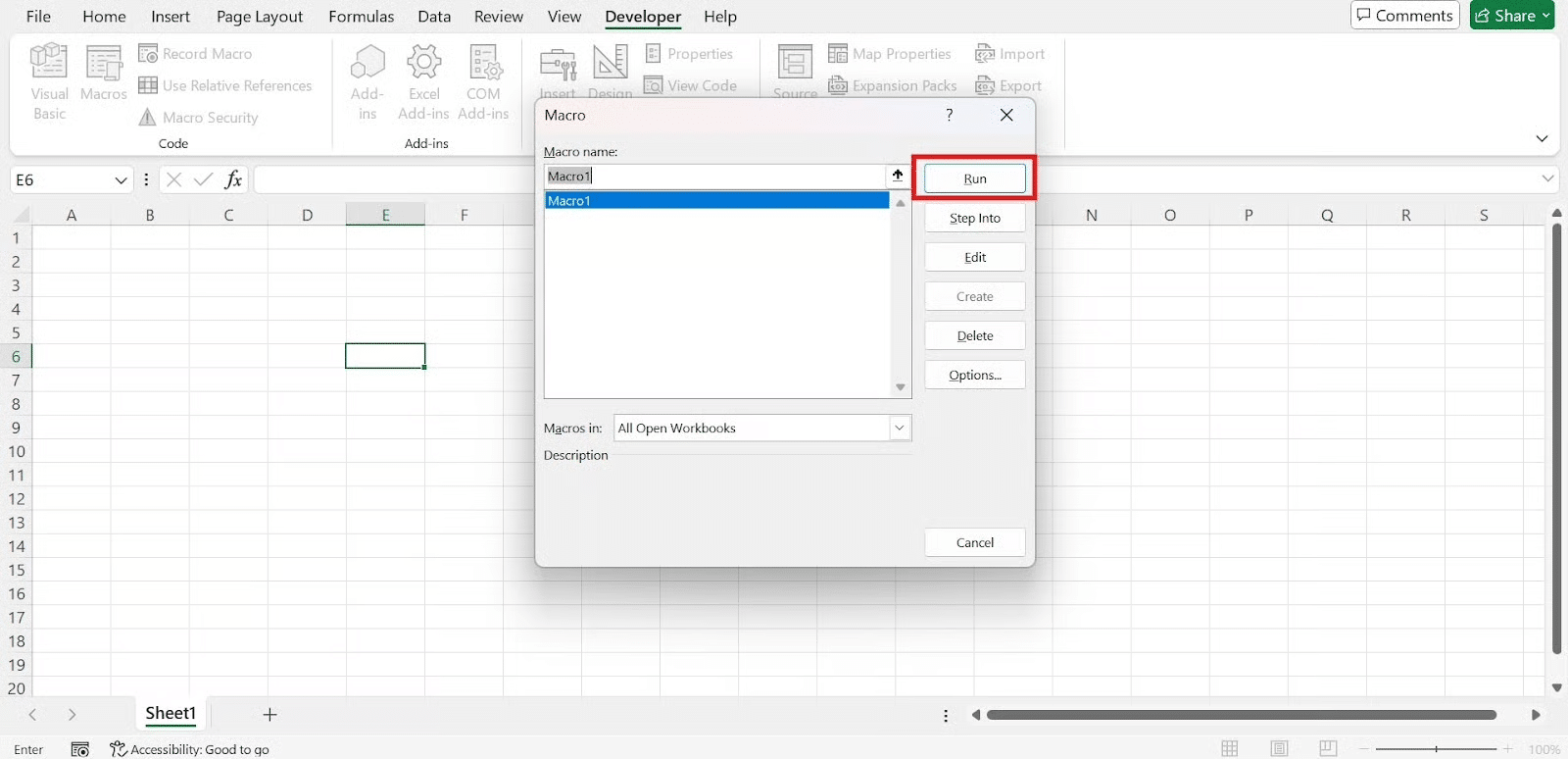Expand the Macros in dropdown
Image resolution: width=1568 pixels, height=759 pixels.
click(x=900, y=429)
